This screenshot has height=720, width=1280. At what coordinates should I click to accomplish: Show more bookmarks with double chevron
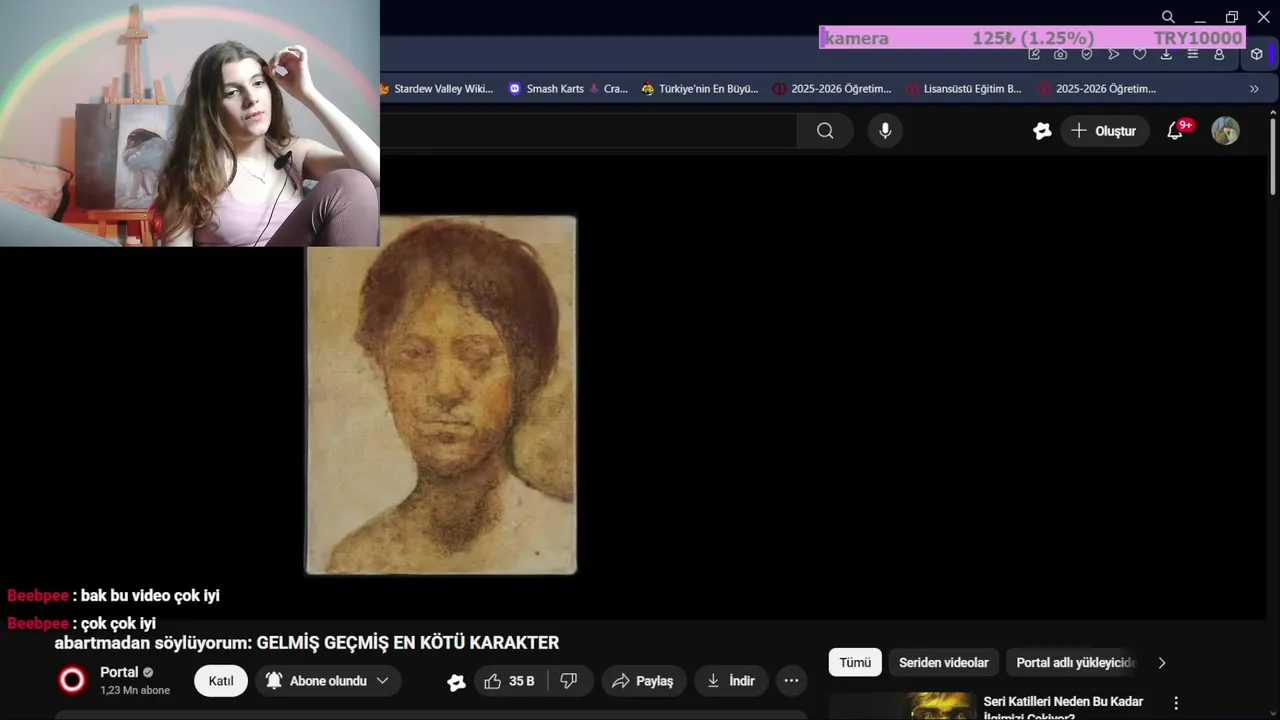pyautogui.click(x=1254, y=89)
